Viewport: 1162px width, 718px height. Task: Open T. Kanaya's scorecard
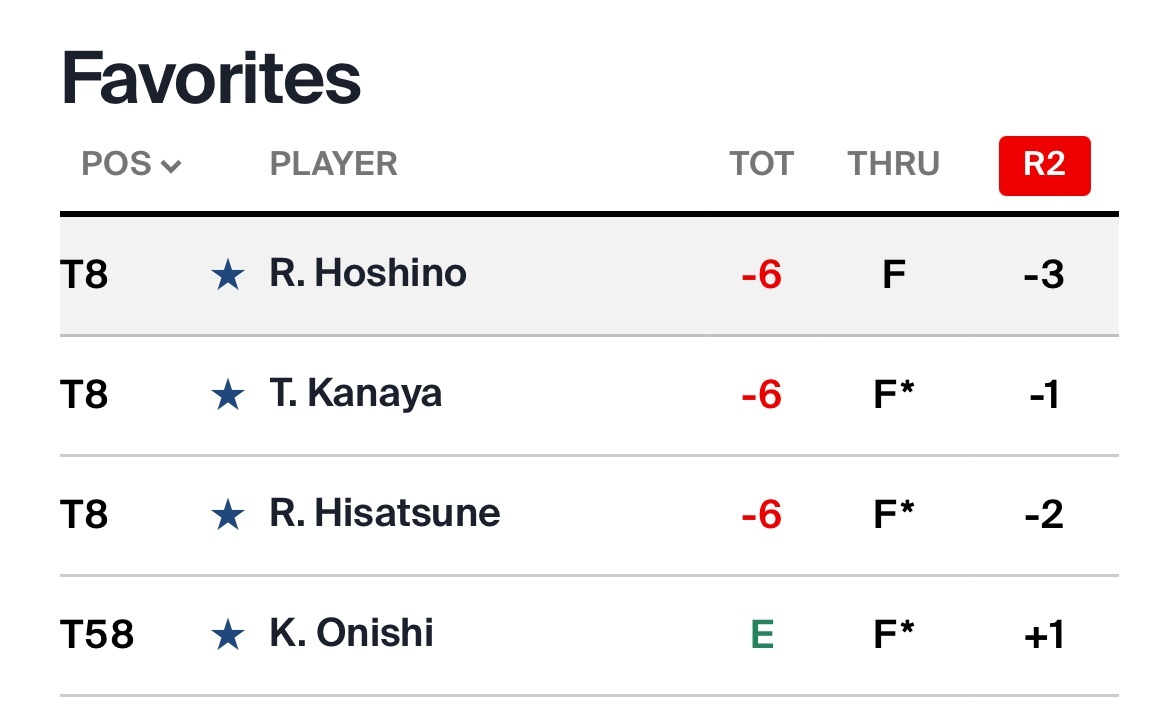point(355,394)
